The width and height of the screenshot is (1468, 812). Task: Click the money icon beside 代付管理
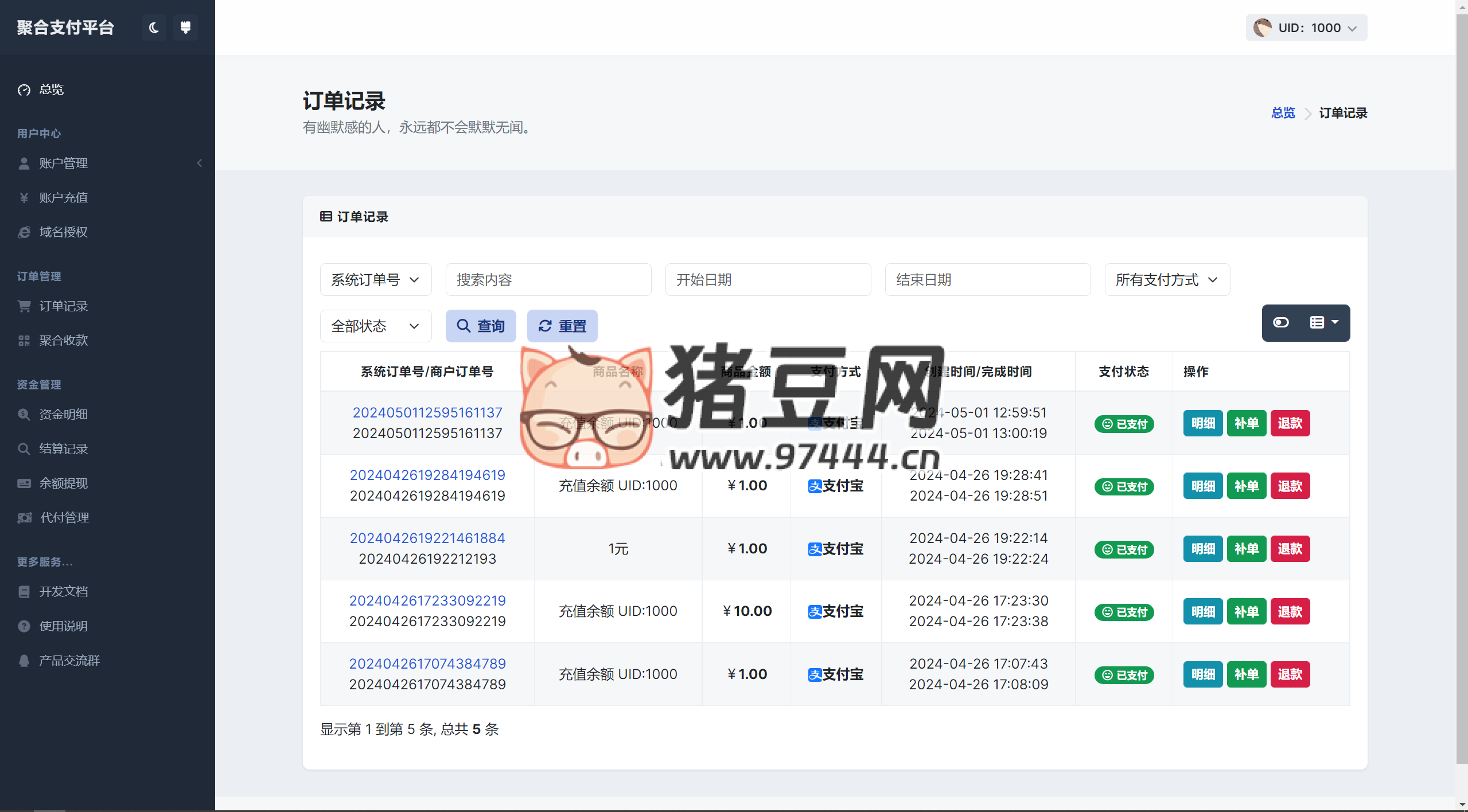click(x=25, y=518)
